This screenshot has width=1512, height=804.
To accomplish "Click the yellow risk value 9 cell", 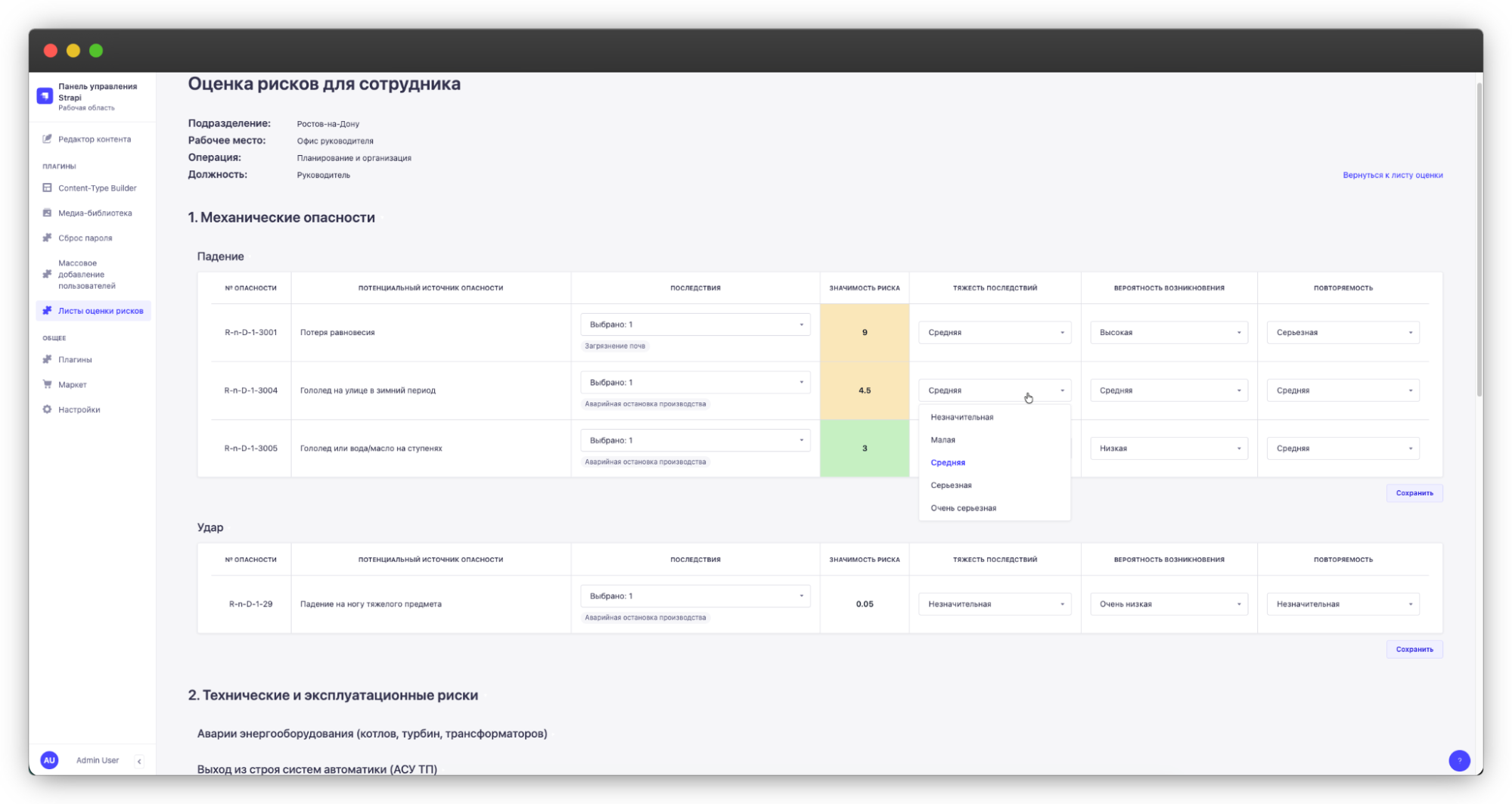I will [x=864, y=332].
